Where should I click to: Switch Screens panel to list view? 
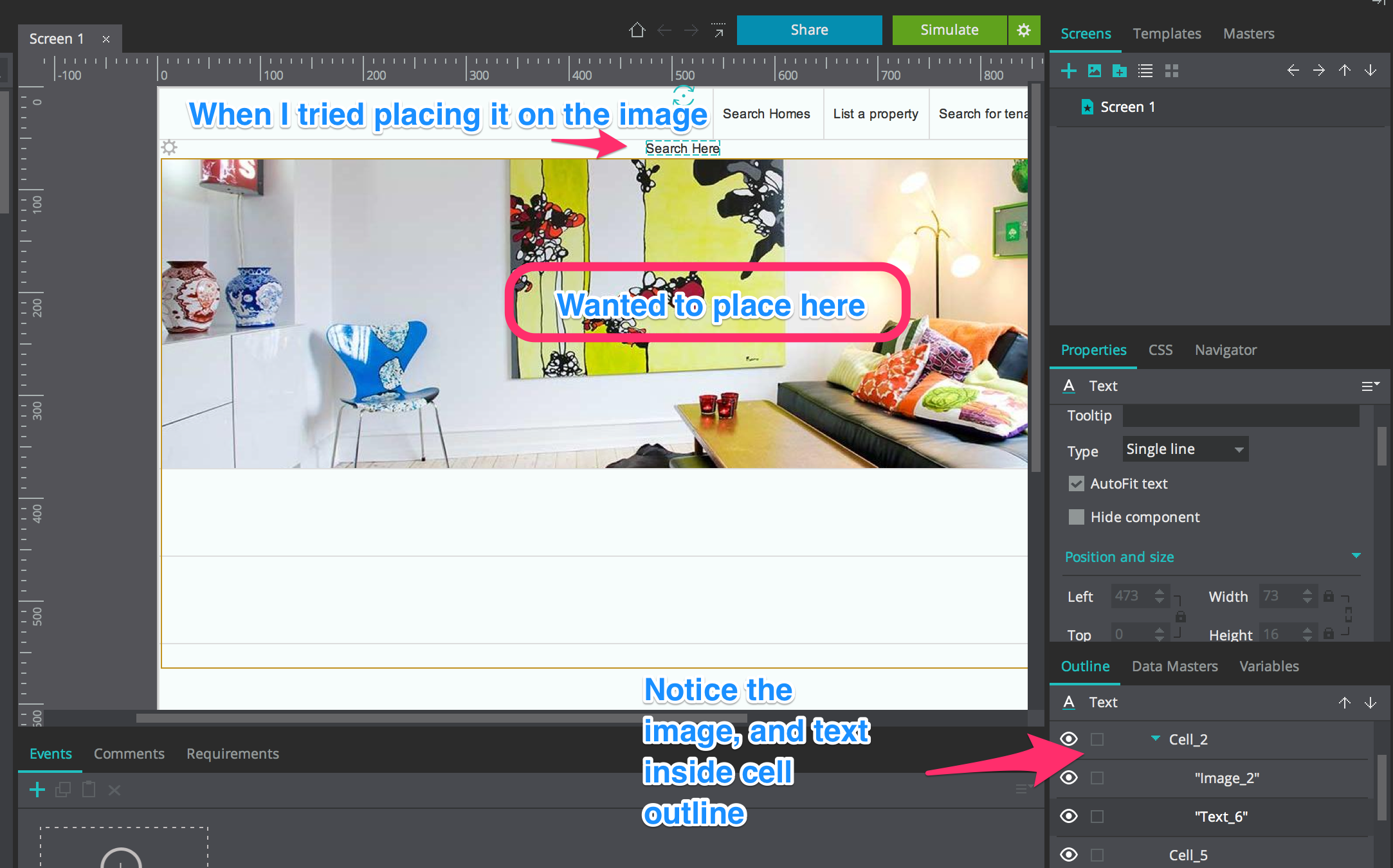pos(1145,71)
